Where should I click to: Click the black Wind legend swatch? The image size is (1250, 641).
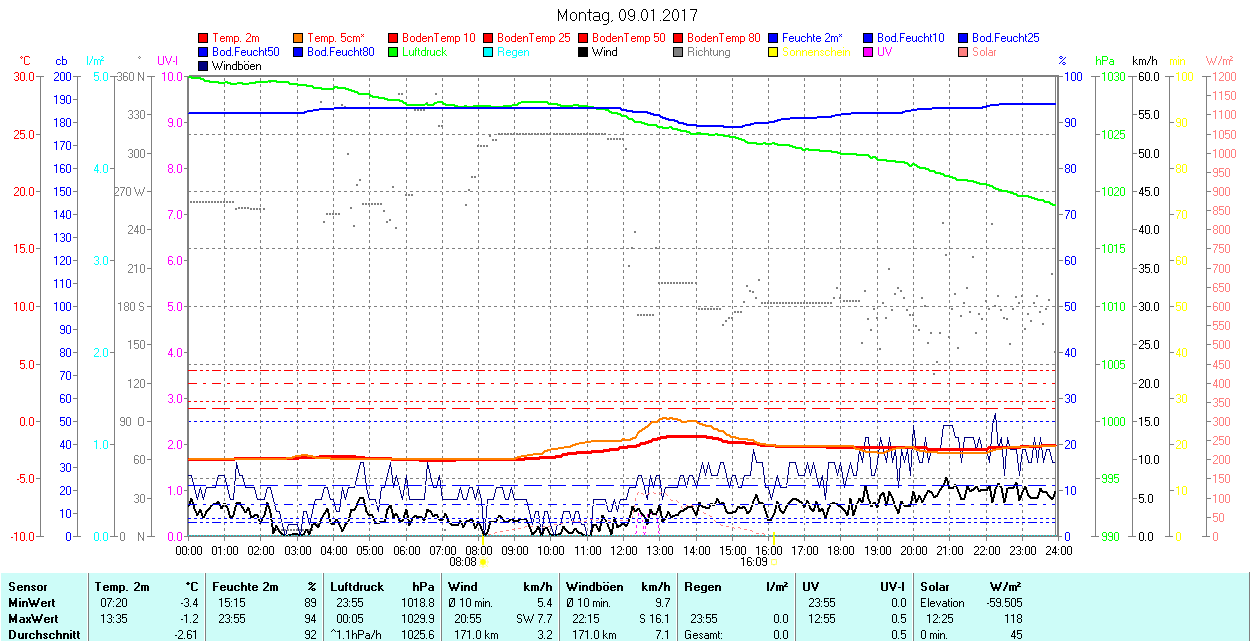pos(584,52)
